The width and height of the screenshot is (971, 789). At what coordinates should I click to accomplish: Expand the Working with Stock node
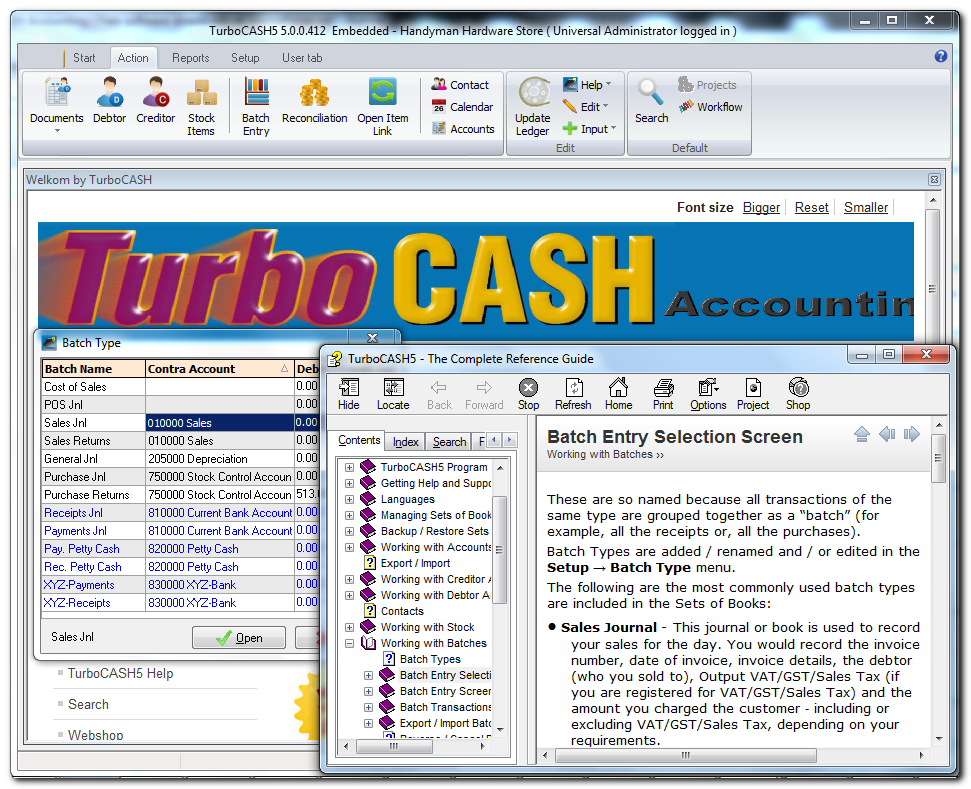pos(349,627)
